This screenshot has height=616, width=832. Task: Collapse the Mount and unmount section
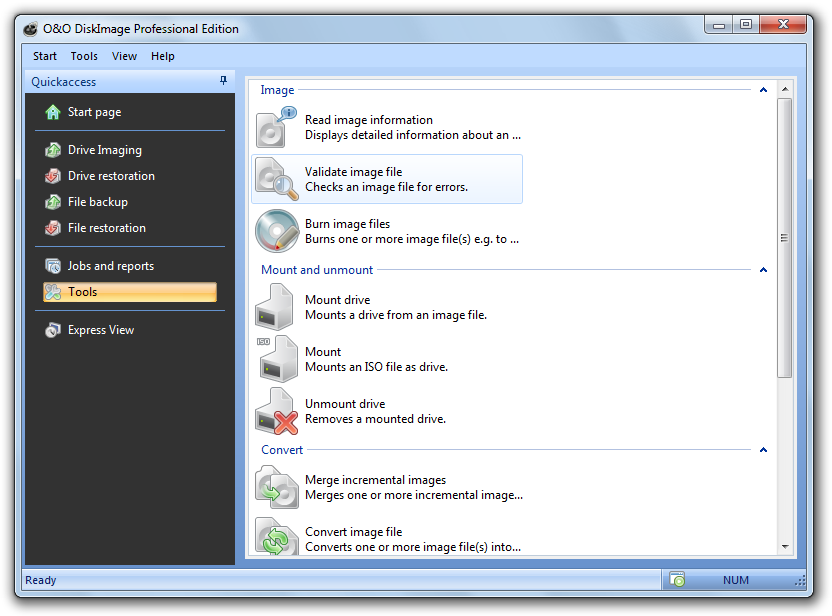coord(763,269)
